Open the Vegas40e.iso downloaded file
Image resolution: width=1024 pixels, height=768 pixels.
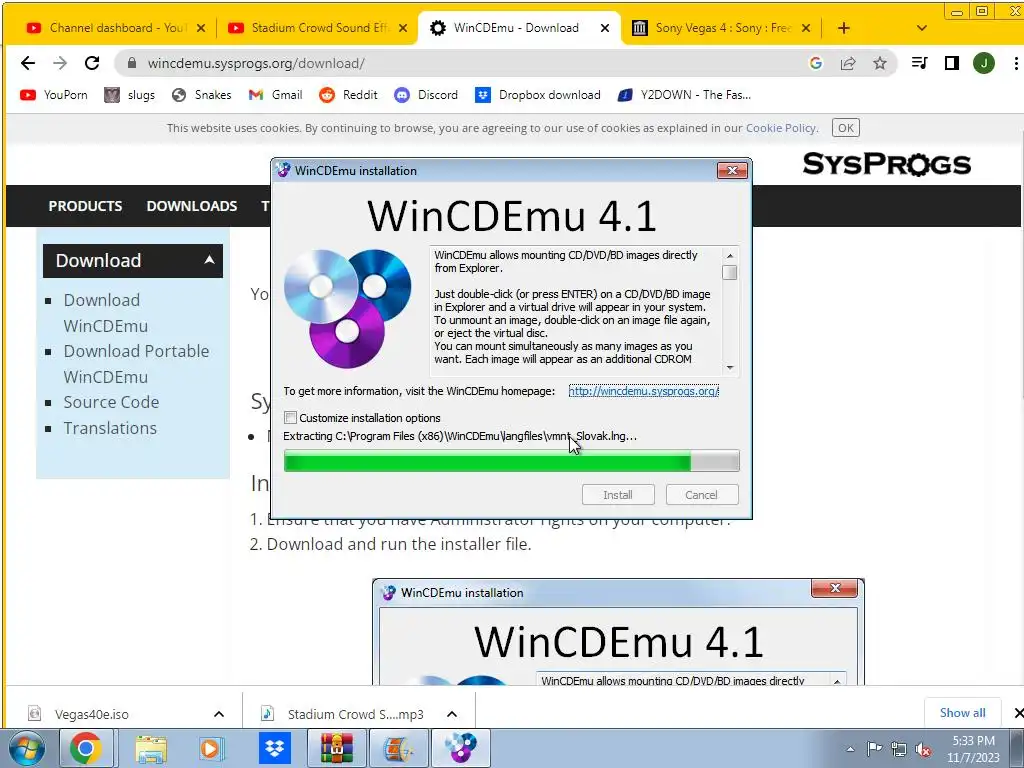coord(91,714)
